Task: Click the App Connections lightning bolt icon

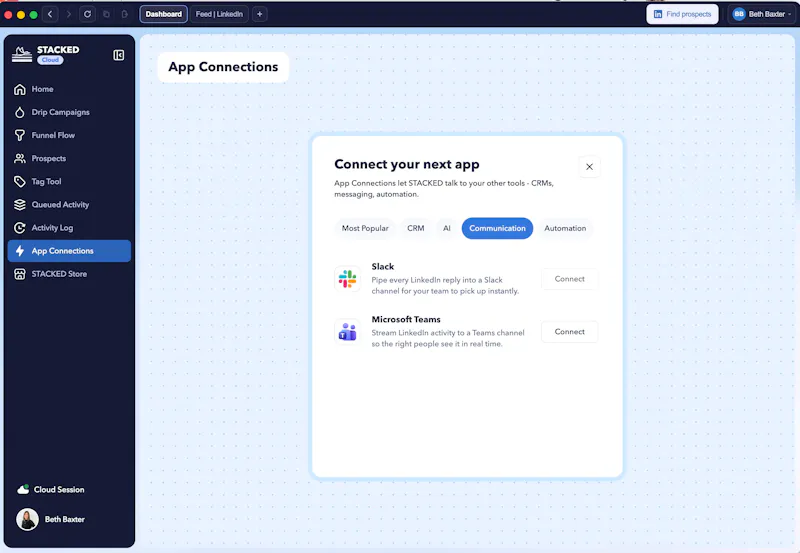Action: click(x=19, y=251)
